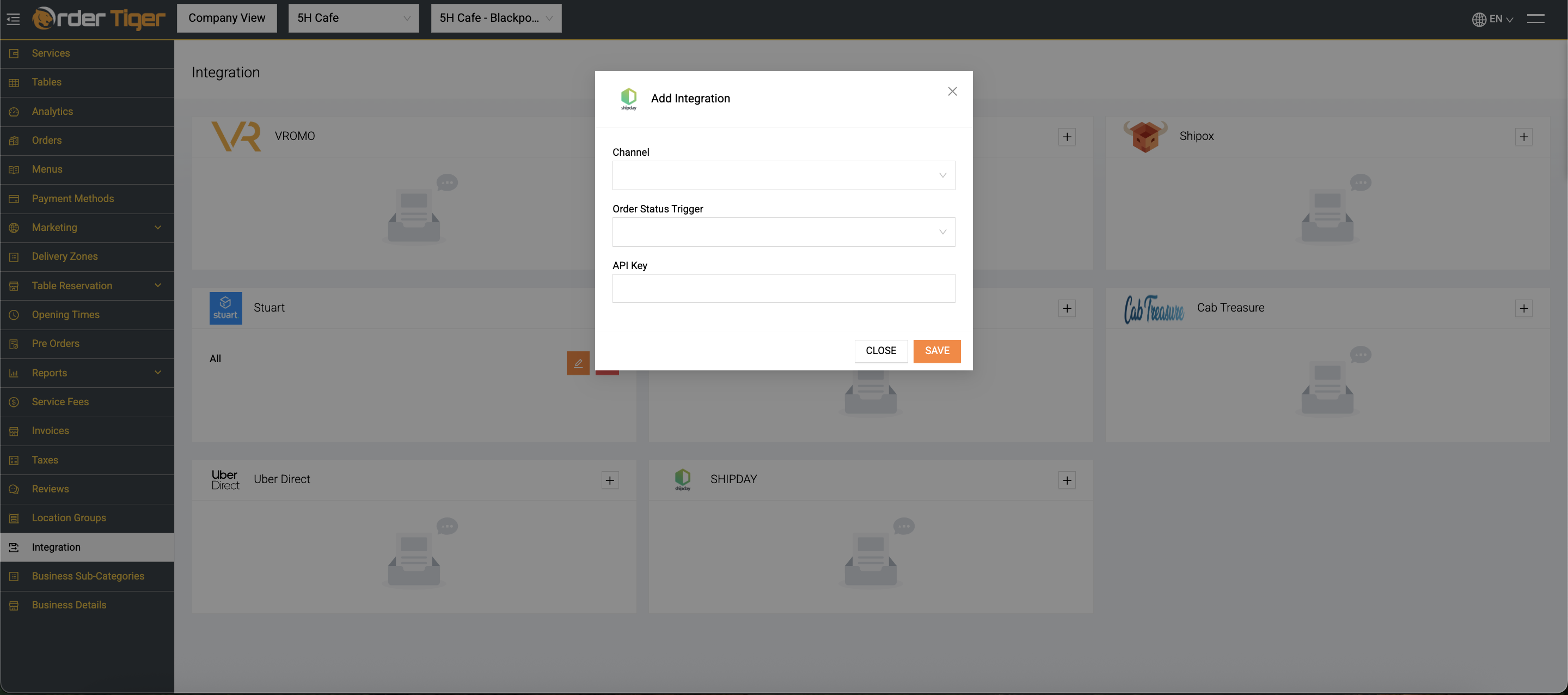
Task: Open Delivery Zones in the sidebar
Action: tap(65, 257)
